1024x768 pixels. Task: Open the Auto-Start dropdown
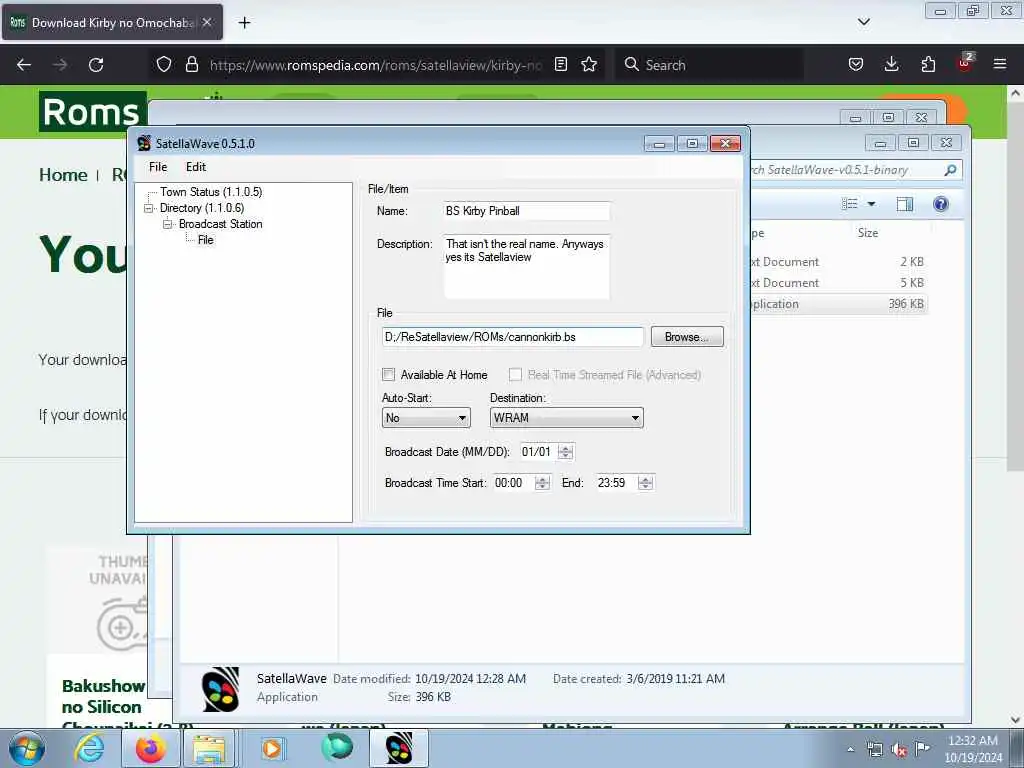point(426,418)
